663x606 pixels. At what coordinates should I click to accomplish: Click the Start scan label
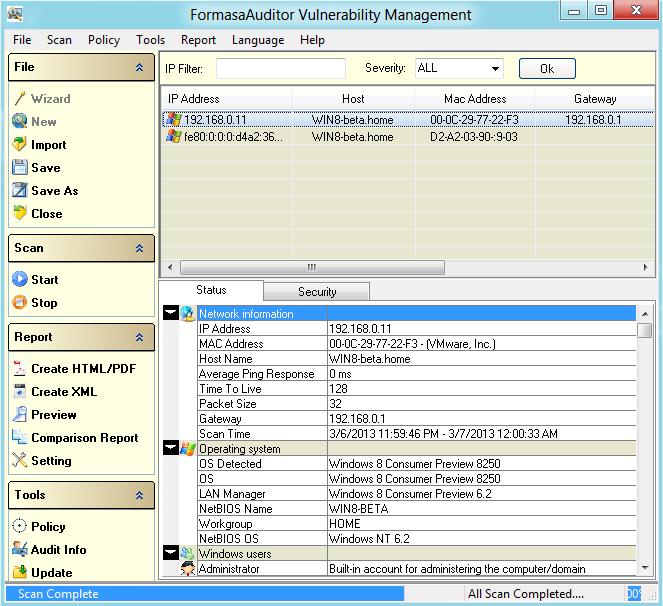45,280
